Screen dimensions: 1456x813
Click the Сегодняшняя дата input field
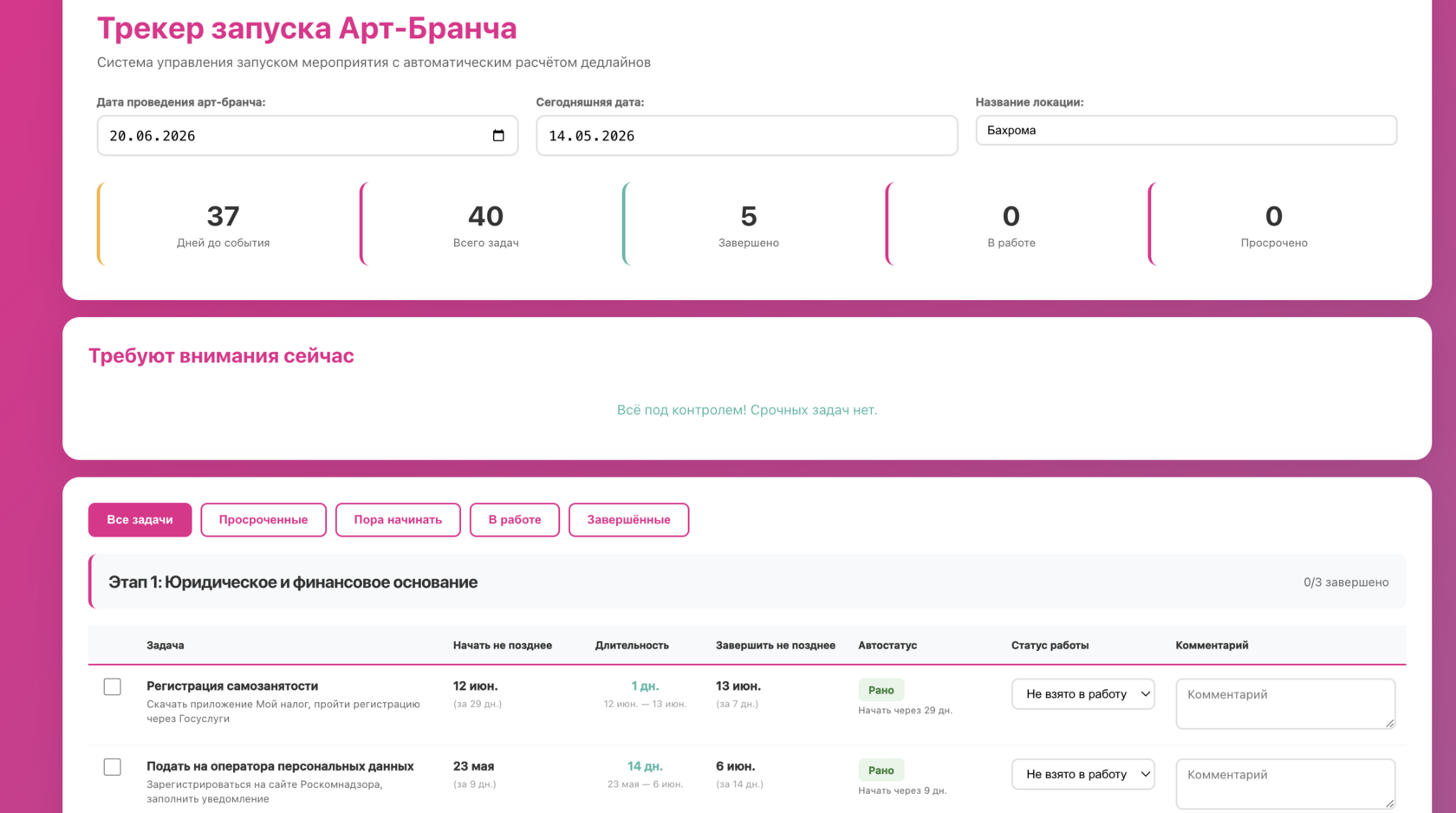747,135
